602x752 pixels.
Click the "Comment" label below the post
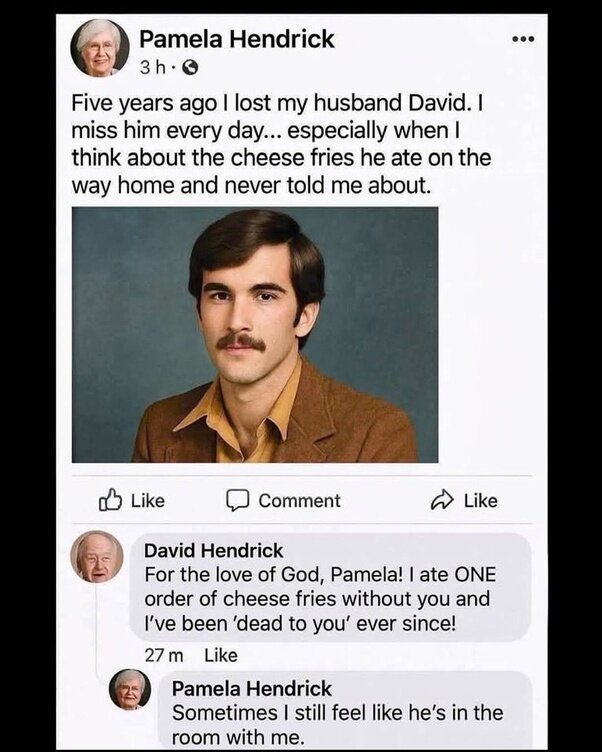pos(299,501)
